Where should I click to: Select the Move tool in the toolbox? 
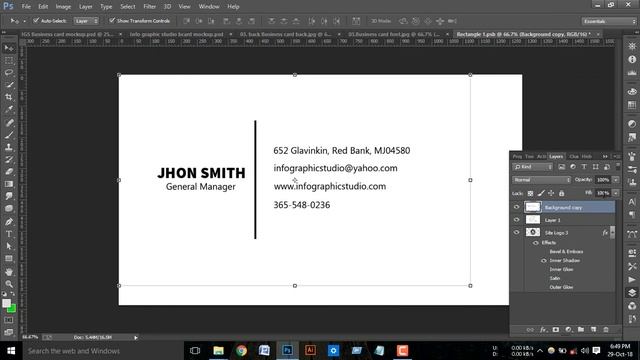(9, 48)
